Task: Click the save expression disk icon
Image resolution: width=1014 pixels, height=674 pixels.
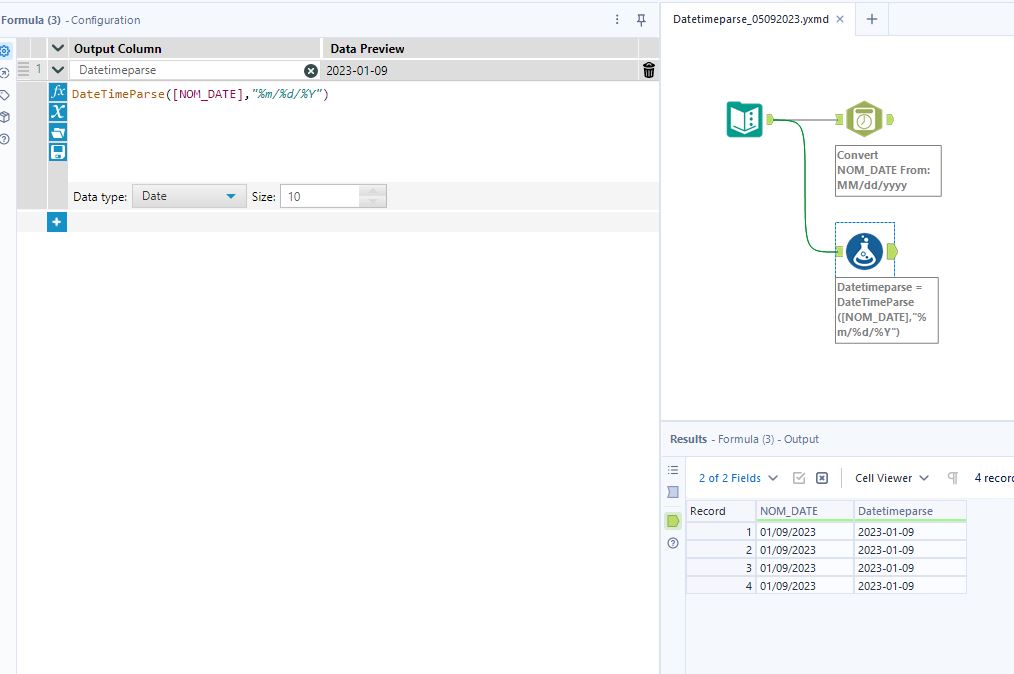Action: pyautogui.click(x=58, y=152)
